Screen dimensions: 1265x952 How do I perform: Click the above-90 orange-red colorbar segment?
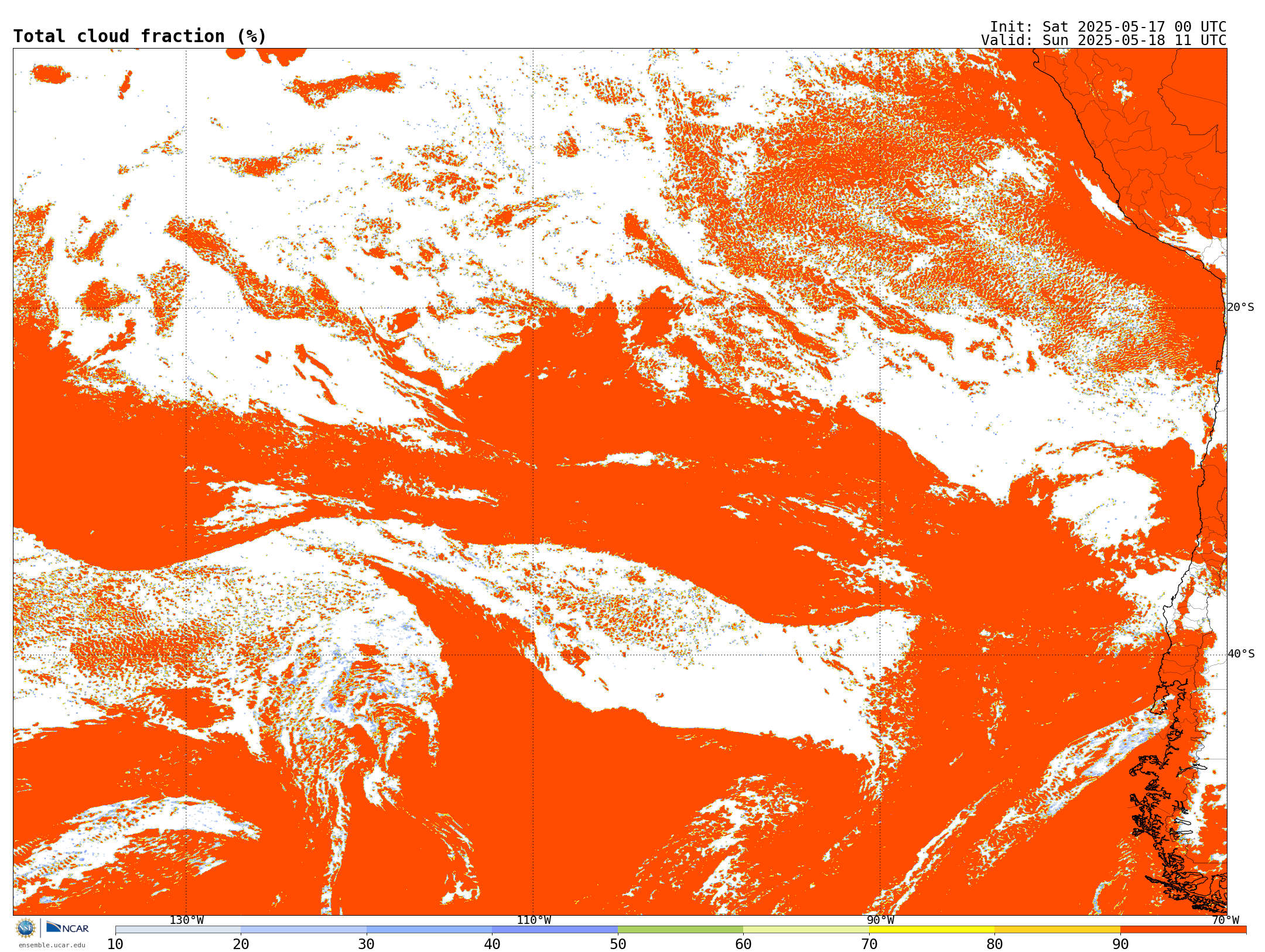coord(1183,930)
